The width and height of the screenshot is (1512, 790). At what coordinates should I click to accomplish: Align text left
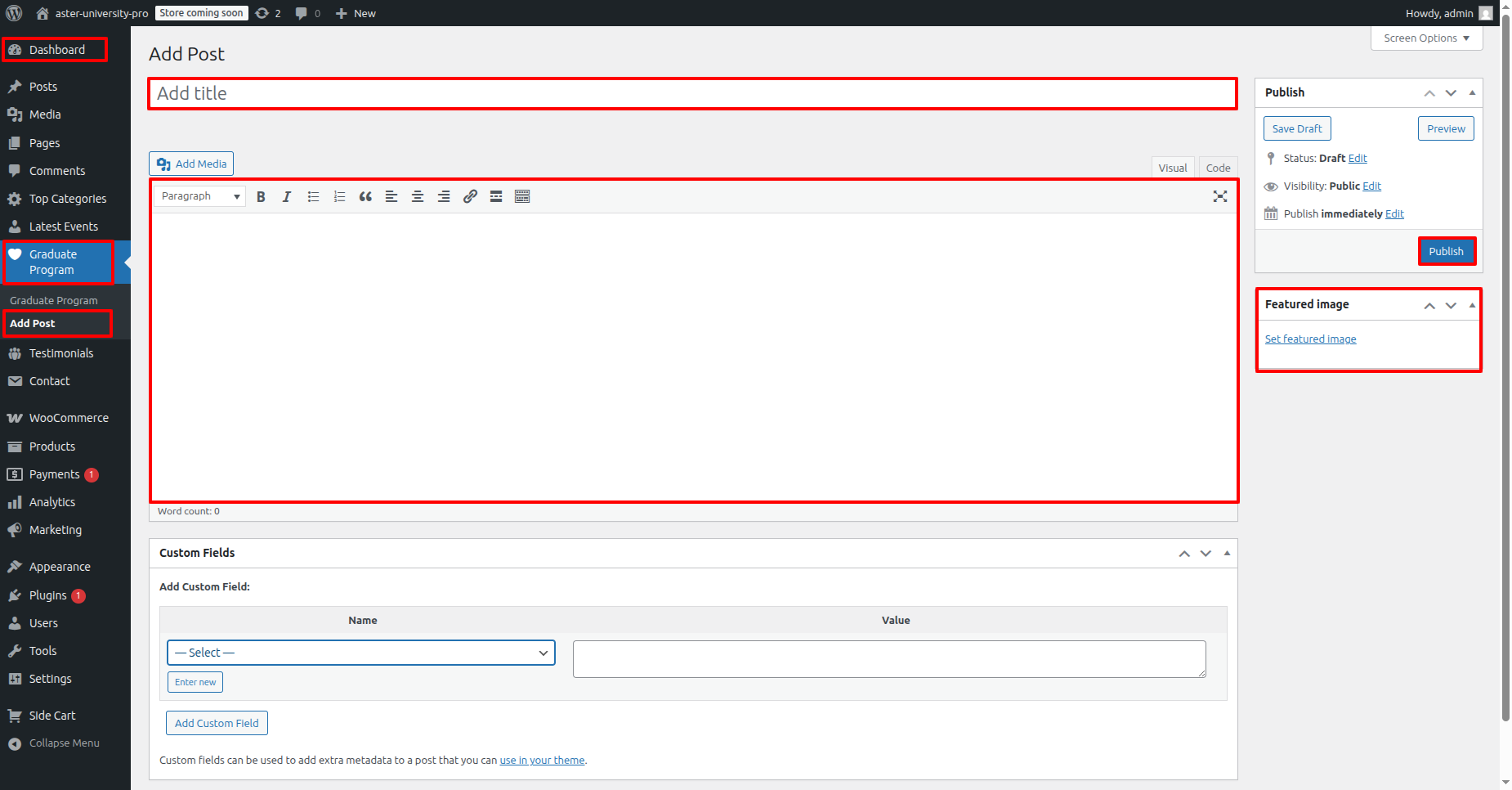391,196
